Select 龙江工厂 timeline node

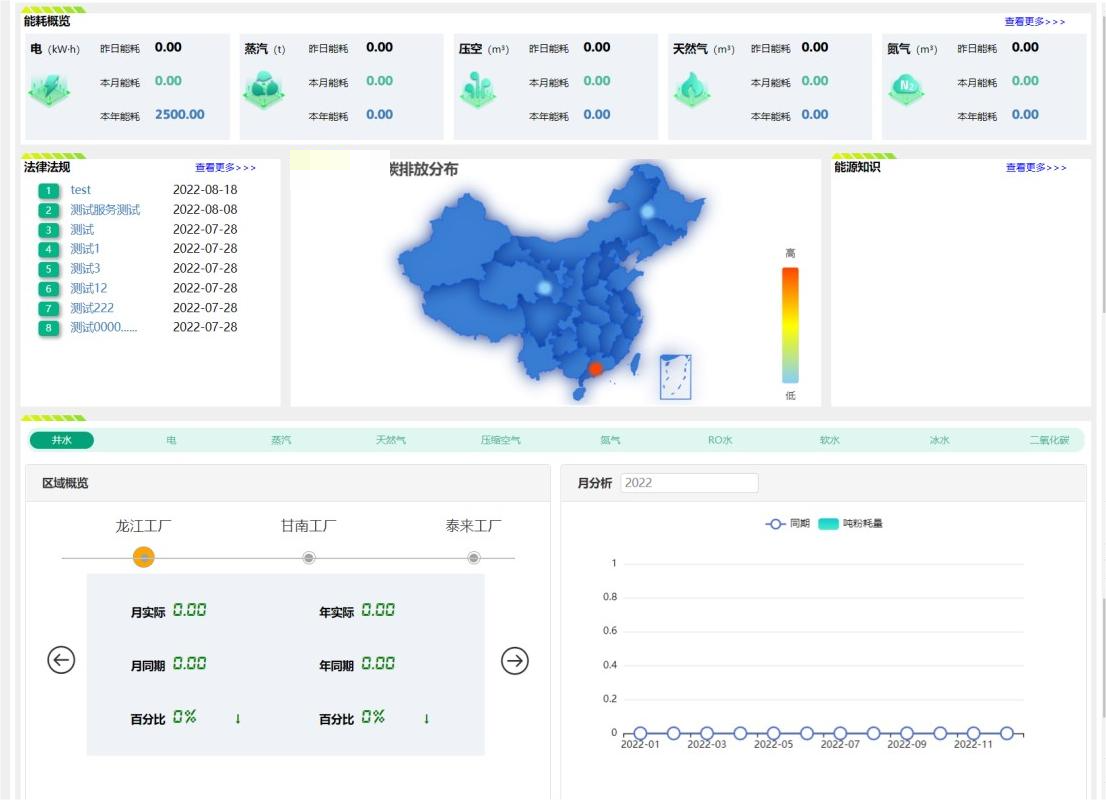pos(144,557)
